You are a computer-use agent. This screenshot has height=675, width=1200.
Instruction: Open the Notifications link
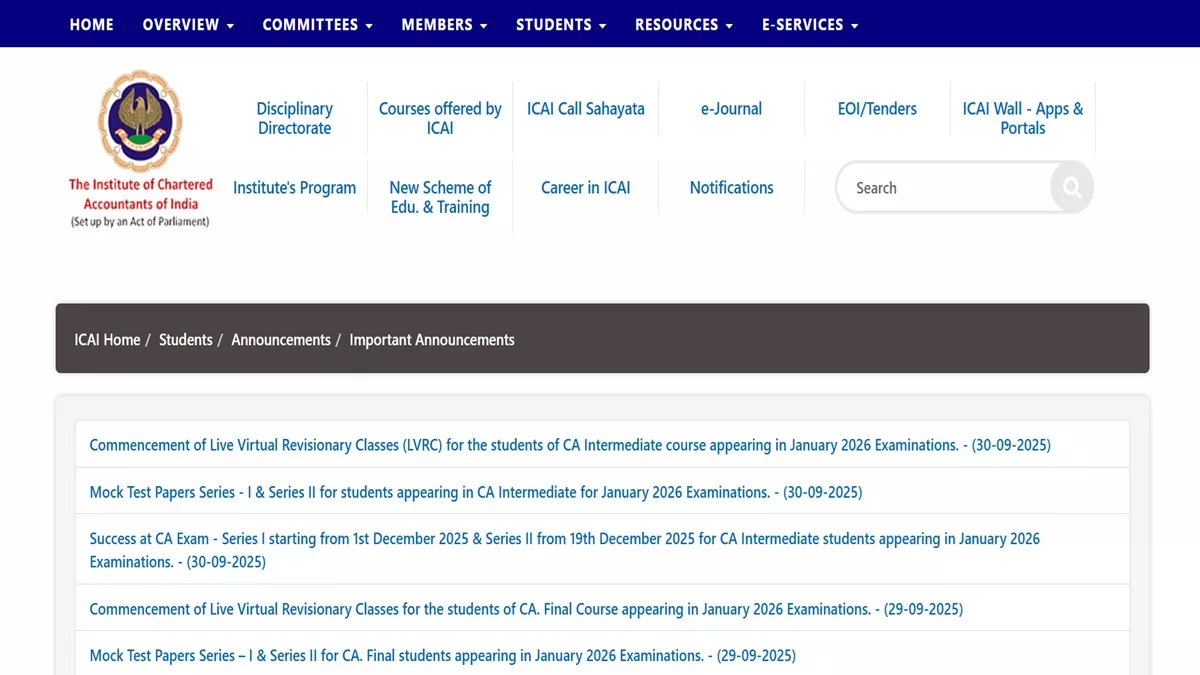tap(731, 188)
